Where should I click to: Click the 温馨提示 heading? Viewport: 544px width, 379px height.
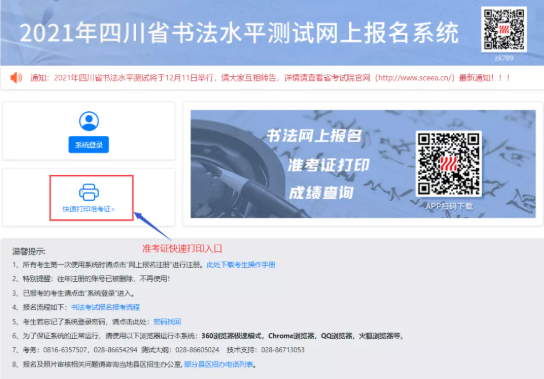point(28,251)
